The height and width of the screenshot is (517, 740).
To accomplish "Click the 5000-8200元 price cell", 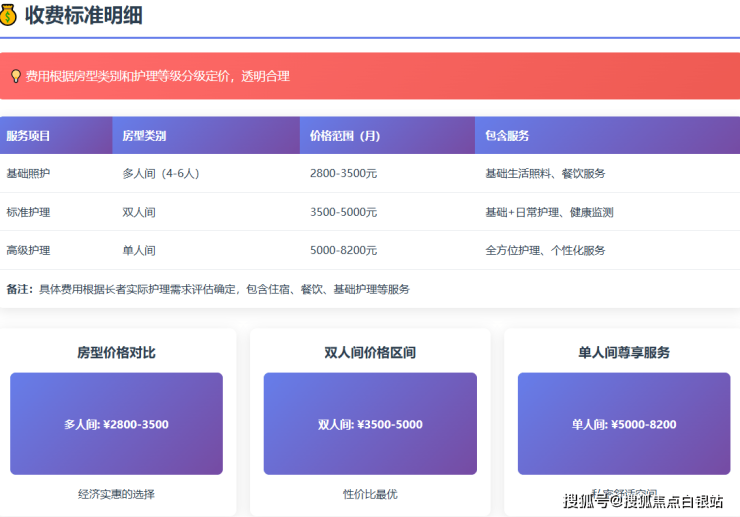I will [x=343, y=250].
